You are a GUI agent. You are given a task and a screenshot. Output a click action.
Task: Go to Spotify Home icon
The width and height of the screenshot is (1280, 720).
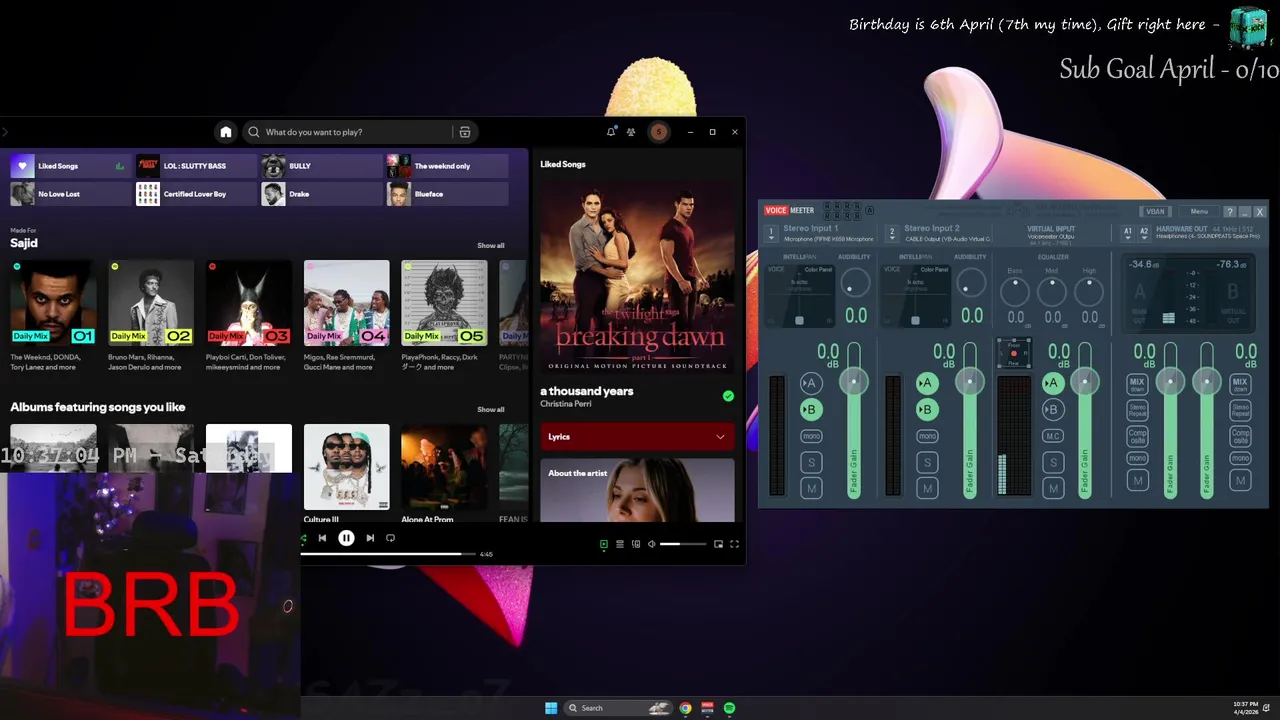click(x=226, y=132)
